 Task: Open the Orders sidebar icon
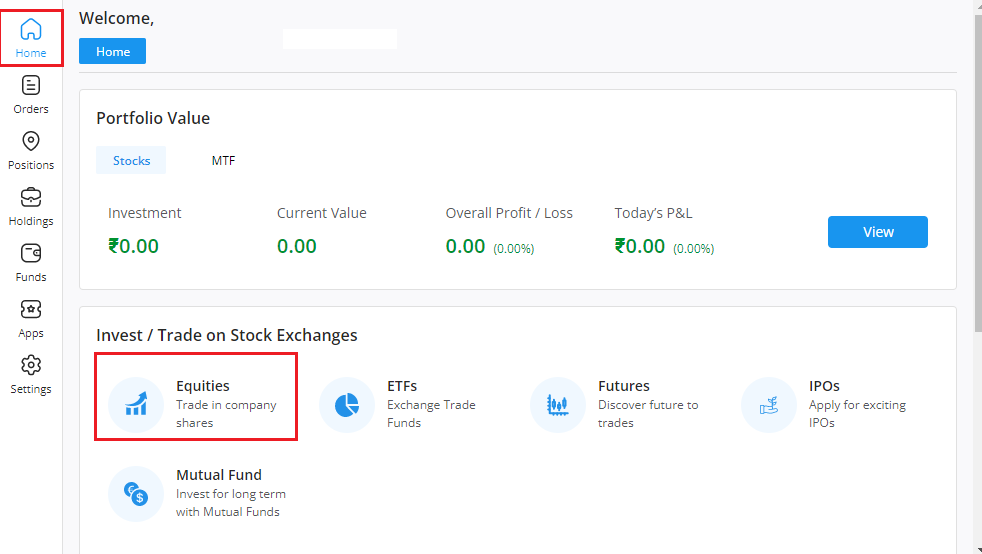coord(31,86)
